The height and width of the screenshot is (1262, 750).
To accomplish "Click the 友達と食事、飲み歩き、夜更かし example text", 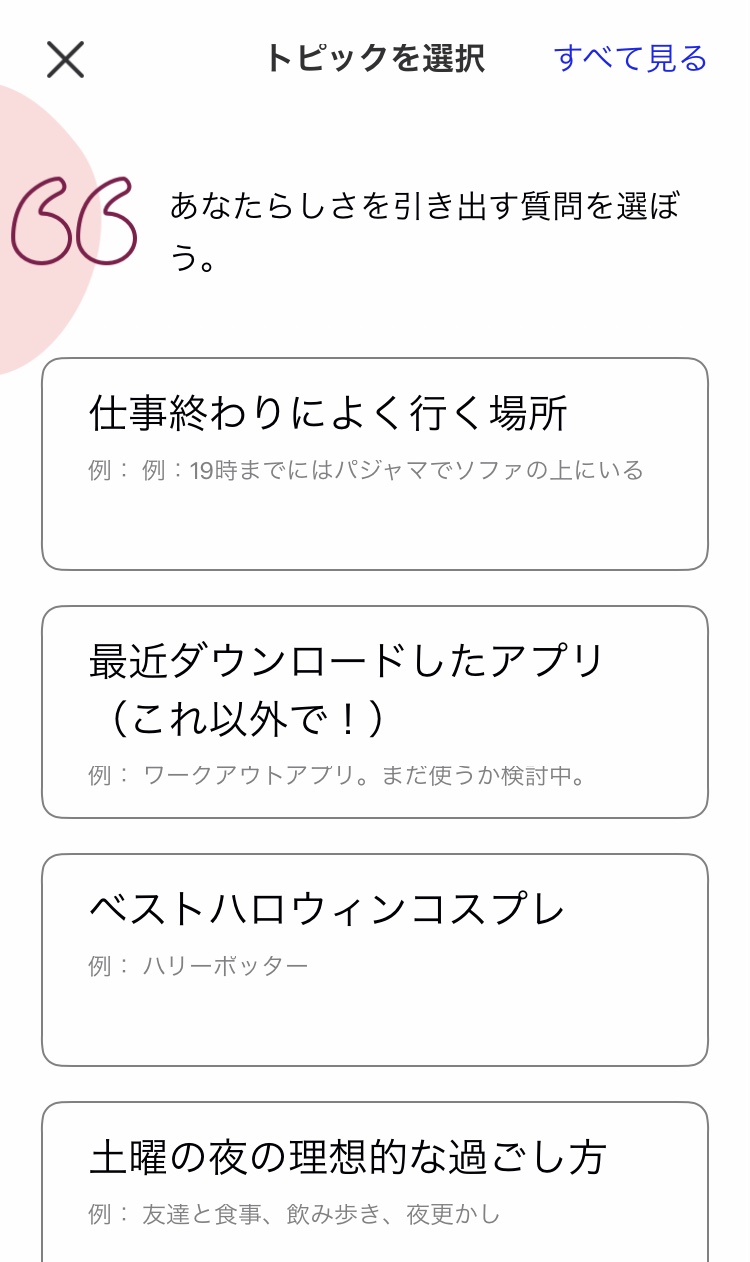I will tap(321, 1215).
